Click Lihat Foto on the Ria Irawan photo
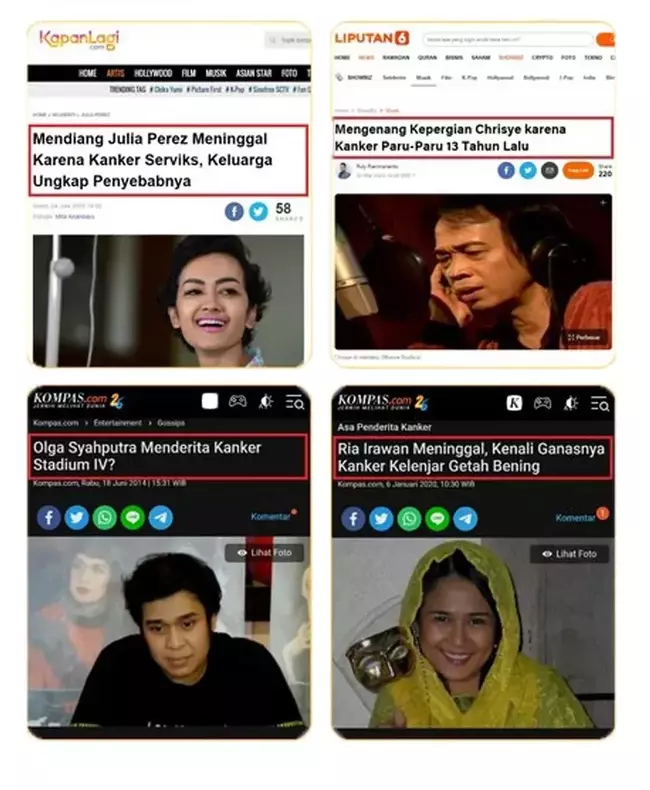650x790 pixels. pyautogui.click(x=569, y=554)
